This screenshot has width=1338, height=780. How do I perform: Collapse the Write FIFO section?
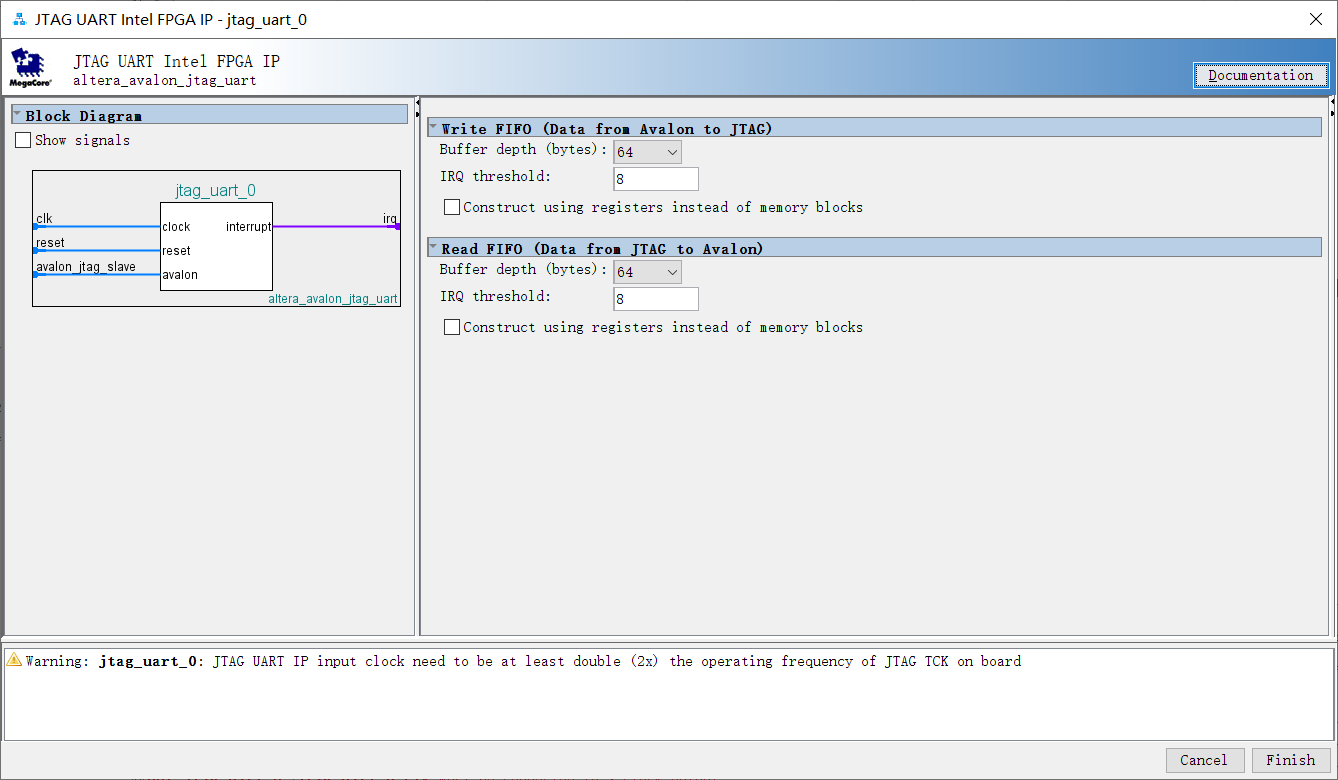point(433,128)
